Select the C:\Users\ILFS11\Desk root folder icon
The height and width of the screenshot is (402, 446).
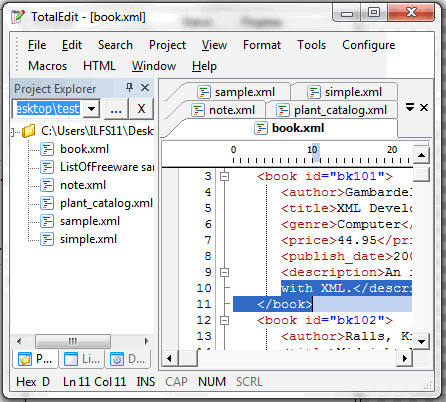[x=29, y=131]
